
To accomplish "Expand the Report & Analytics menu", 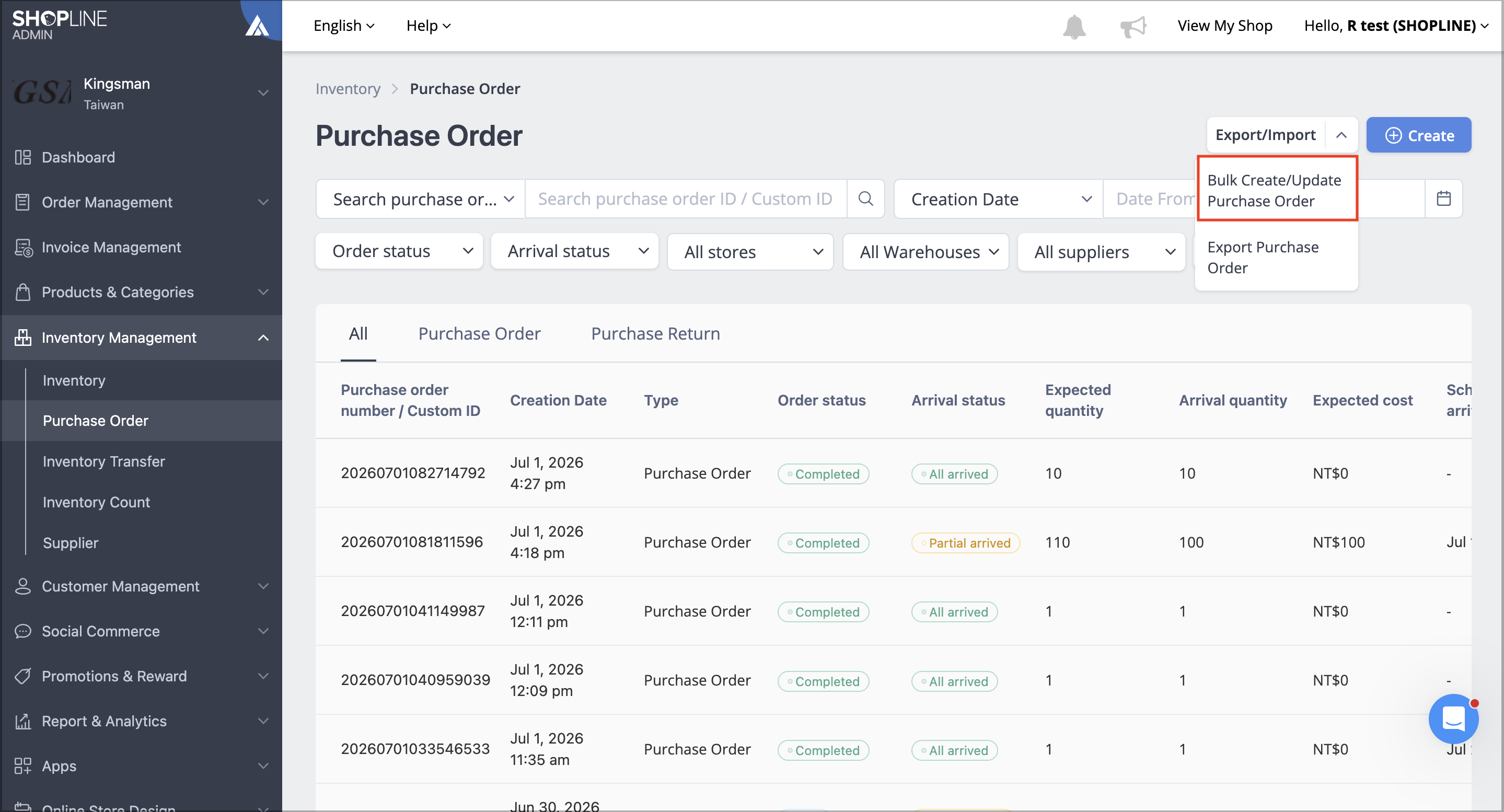I will [263, 721].
